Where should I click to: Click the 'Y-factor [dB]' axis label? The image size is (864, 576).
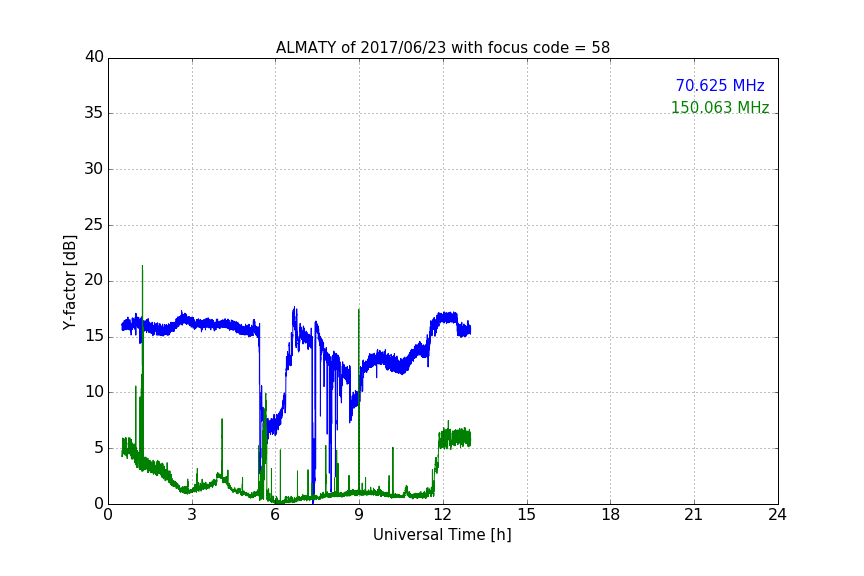point(69,282)
